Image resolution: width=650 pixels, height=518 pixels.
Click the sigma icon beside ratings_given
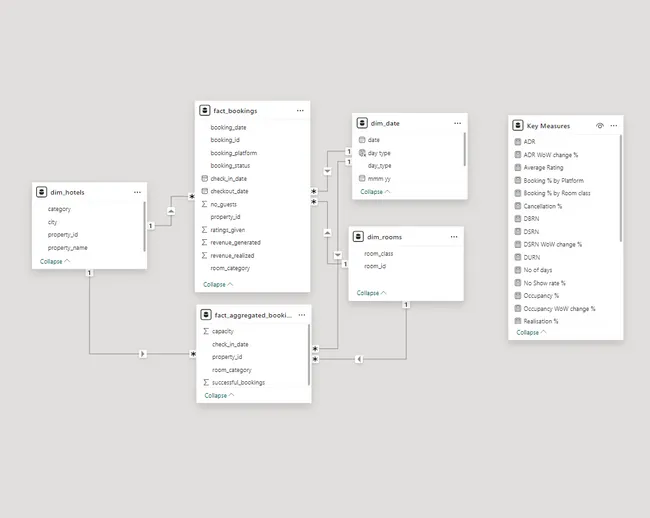click(x=204, y=230)
